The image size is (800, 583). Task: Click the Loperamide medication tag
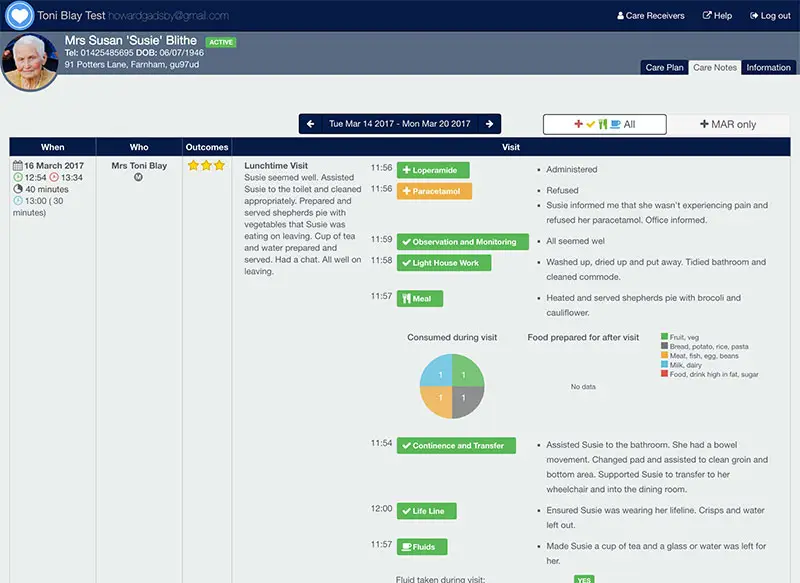(433, 170)
